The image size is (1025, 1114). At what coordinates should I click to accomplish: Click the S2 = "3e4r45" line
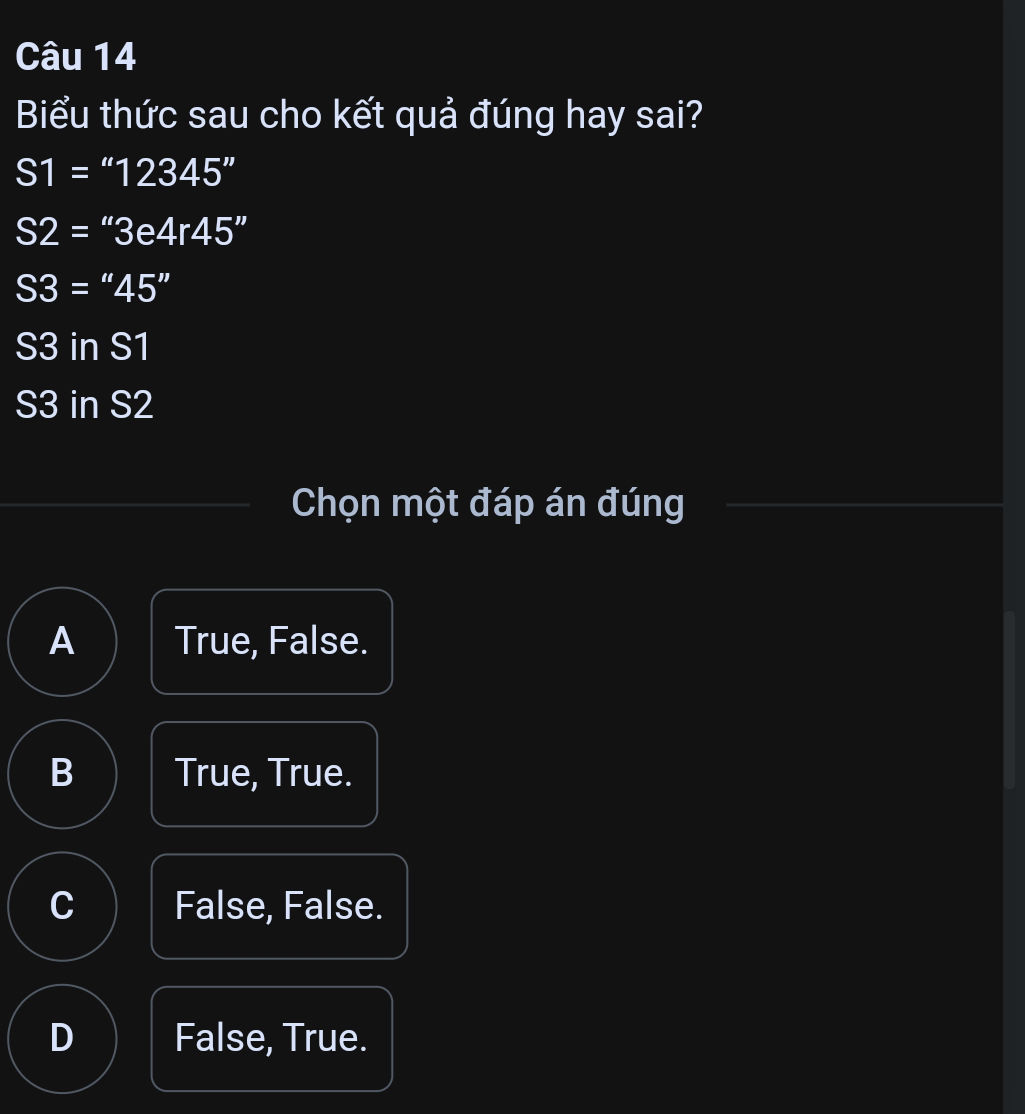[x=131, y=231]
